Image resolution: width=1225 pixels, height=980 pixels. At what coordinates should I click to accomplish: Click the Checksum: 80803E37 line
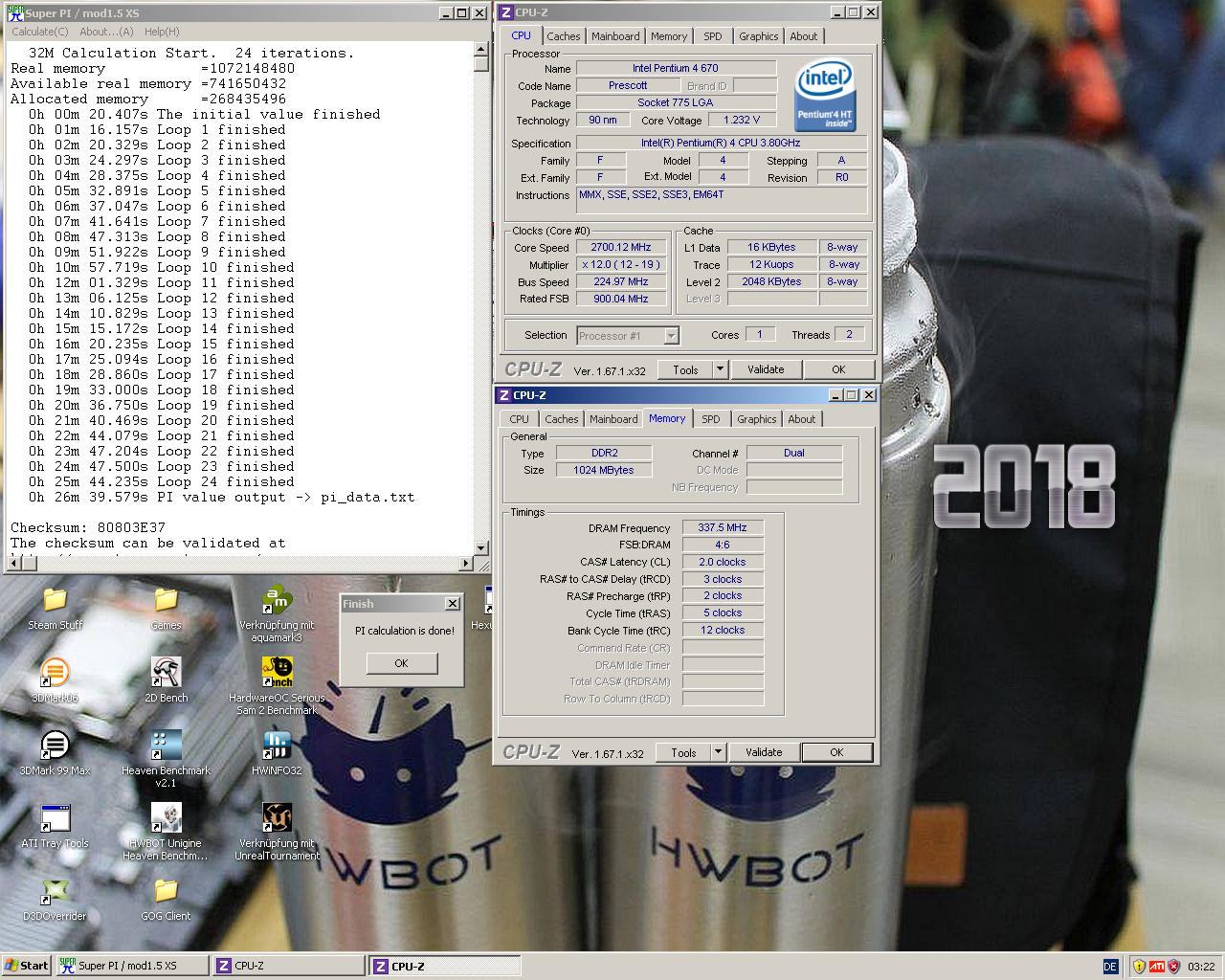tap(88, 527)
